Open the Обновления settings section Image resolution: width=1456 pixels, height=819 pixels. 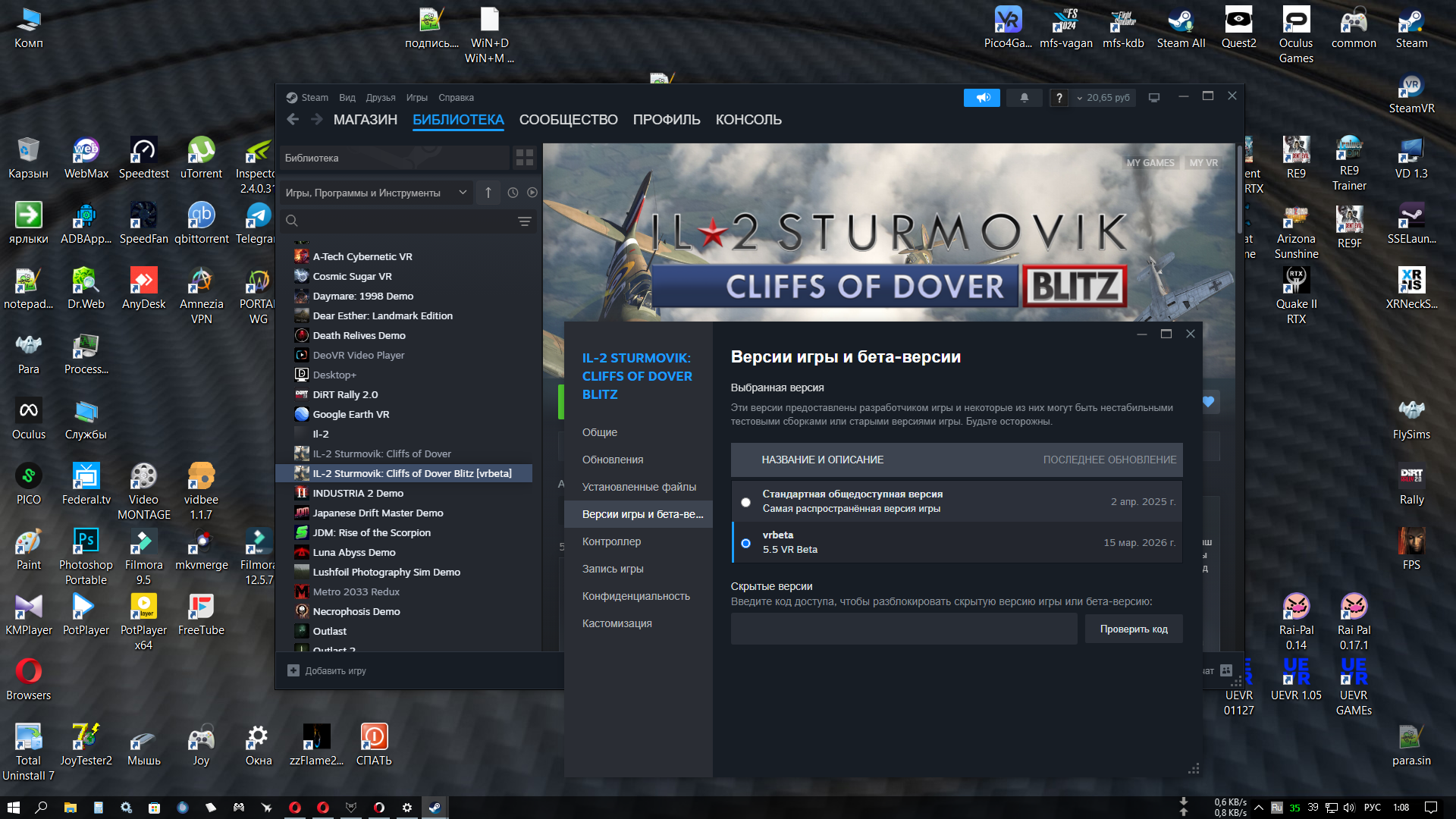click(x=613, y=460)
